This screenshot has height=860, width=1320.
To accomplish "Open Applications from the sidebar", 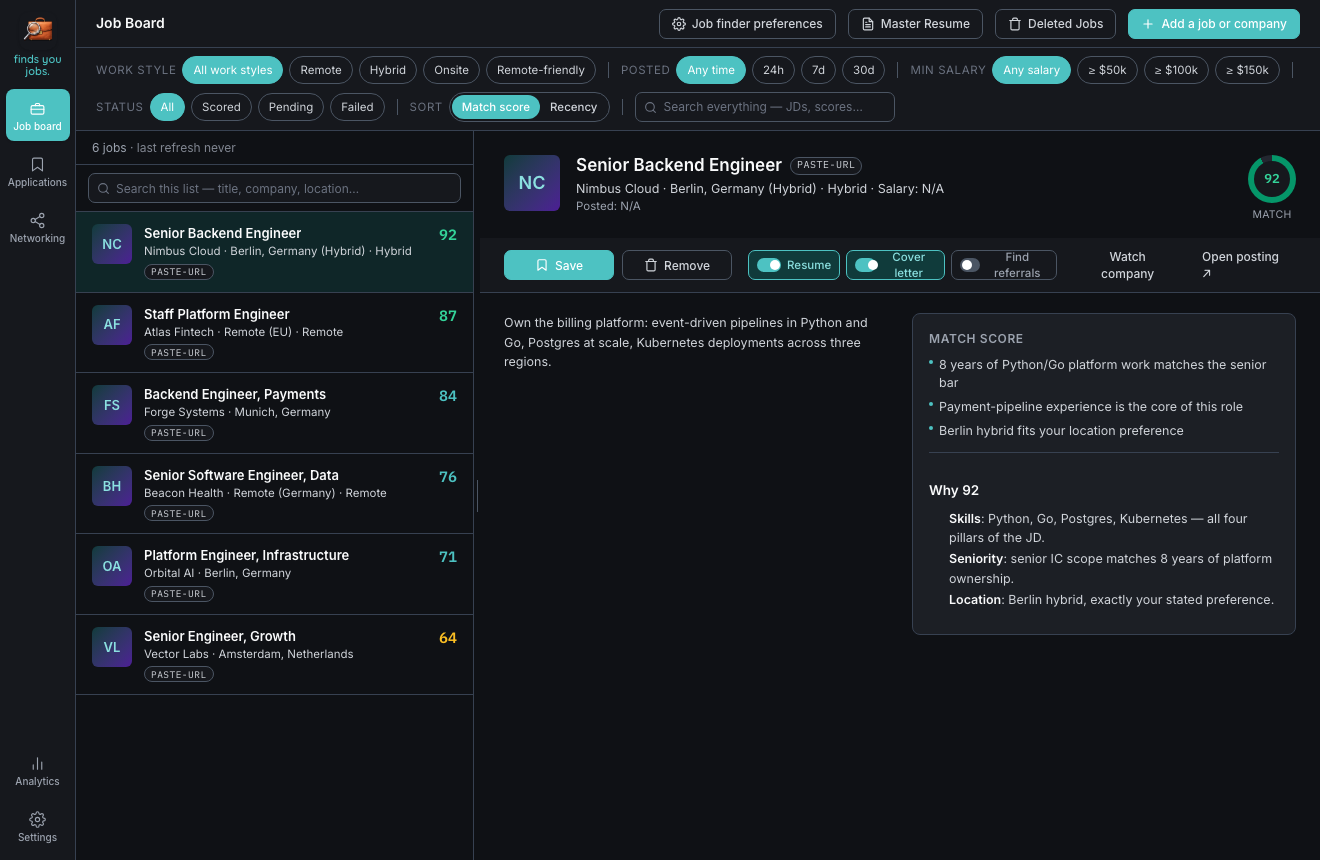I will [x=38, y=171].
